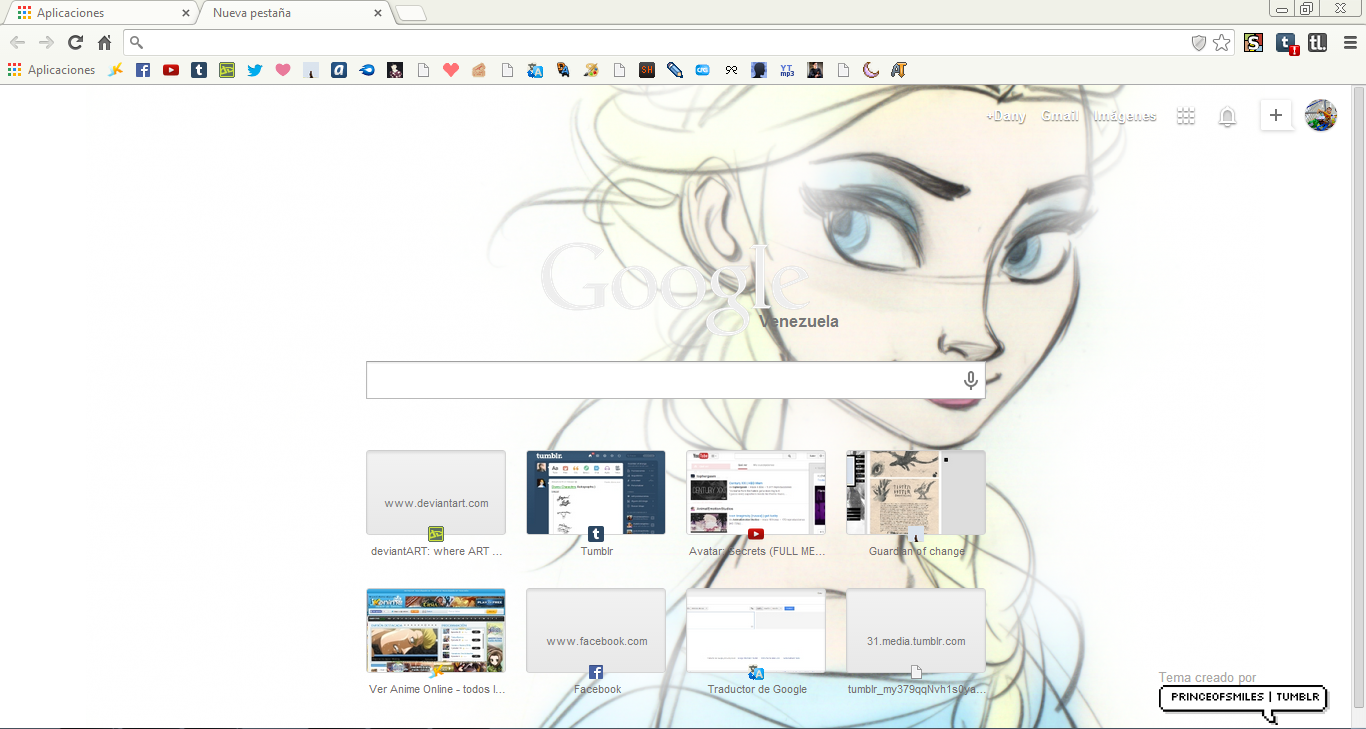
Task: Open the Twitter bird bookmark
Action: point(255,70)
